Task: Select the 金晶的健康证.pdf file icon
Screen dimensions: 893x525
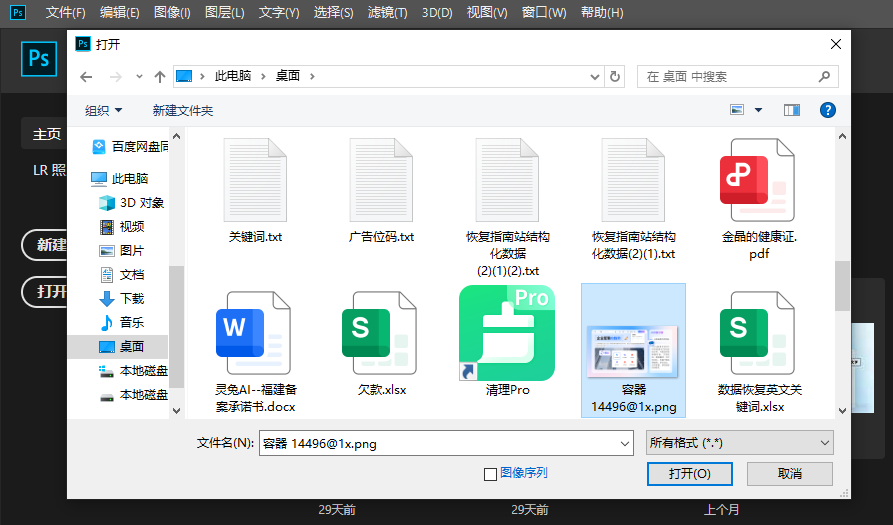Action: tap(757, 181)
